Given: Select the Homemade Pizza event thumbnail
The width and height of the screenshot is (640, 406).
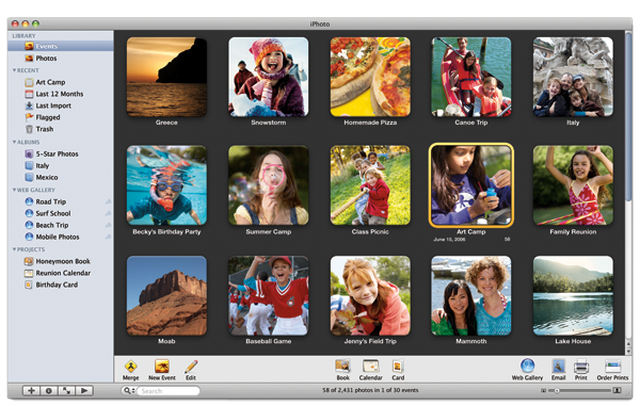Looking at the screenshot, I should point(370,77).
